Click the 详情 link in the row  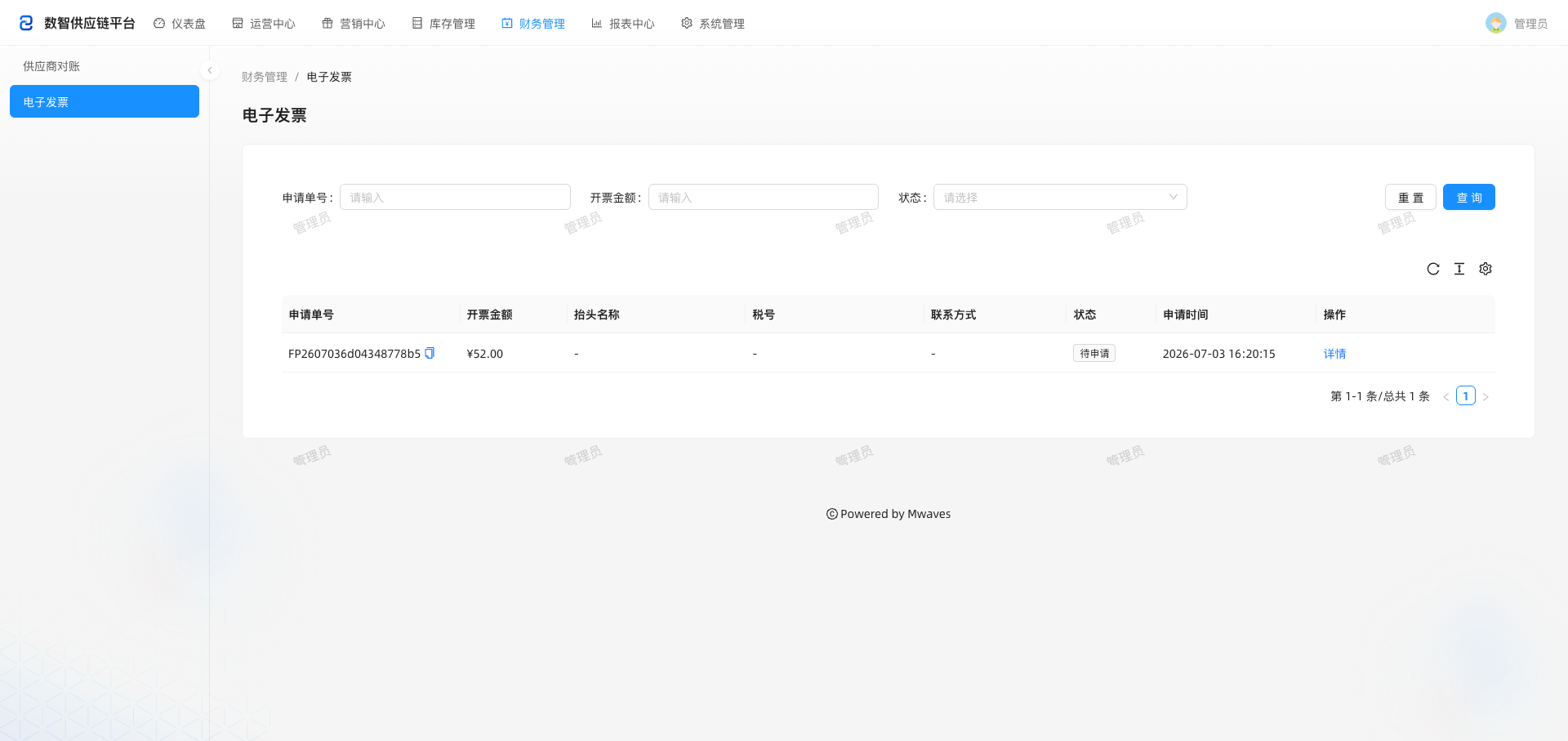click(x=1334, y=354)
